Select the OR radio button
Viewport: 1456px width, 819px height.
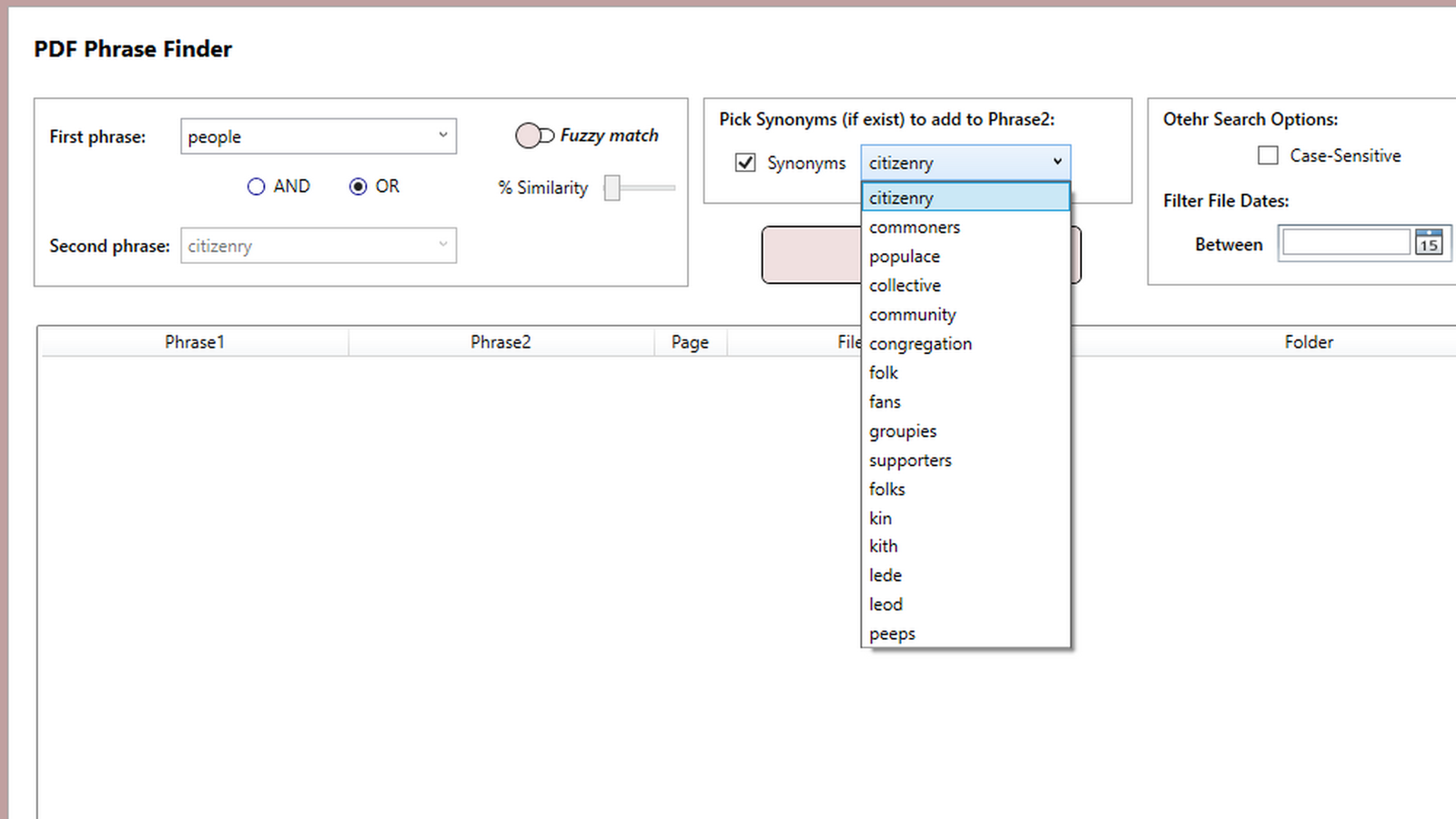359,186
